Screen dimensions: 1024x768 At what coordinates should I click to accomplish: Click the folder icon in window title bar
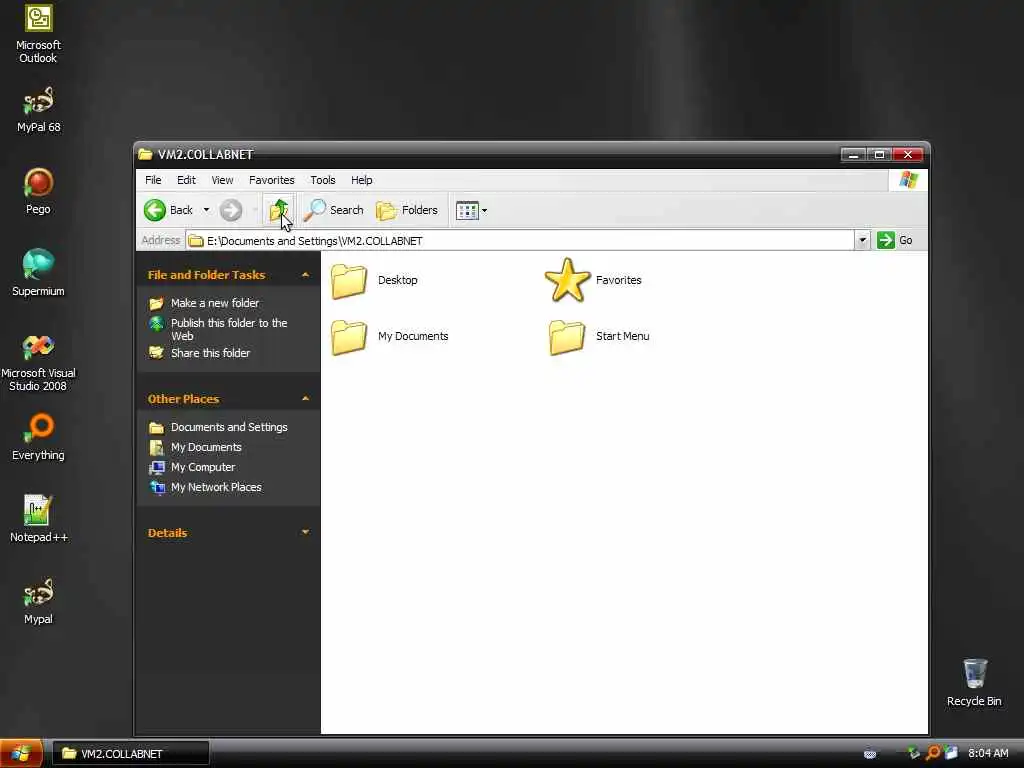pos(145,155)
